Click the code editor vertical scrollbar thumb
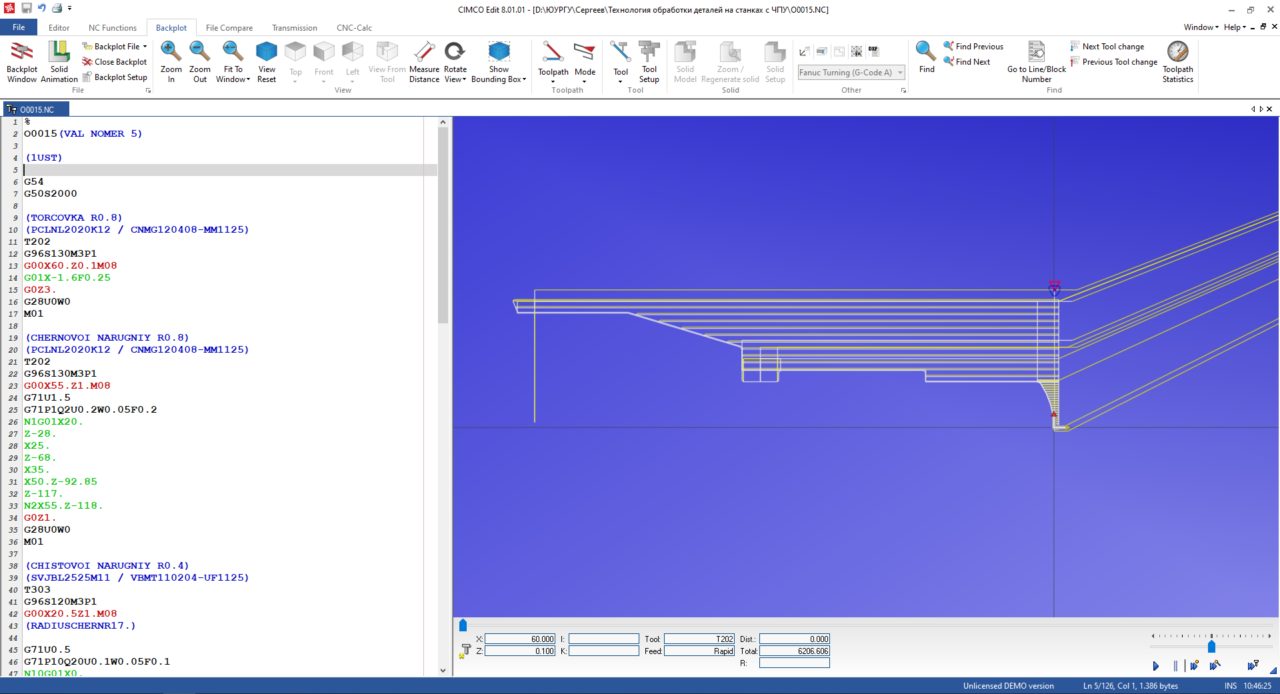 point(443,225)
